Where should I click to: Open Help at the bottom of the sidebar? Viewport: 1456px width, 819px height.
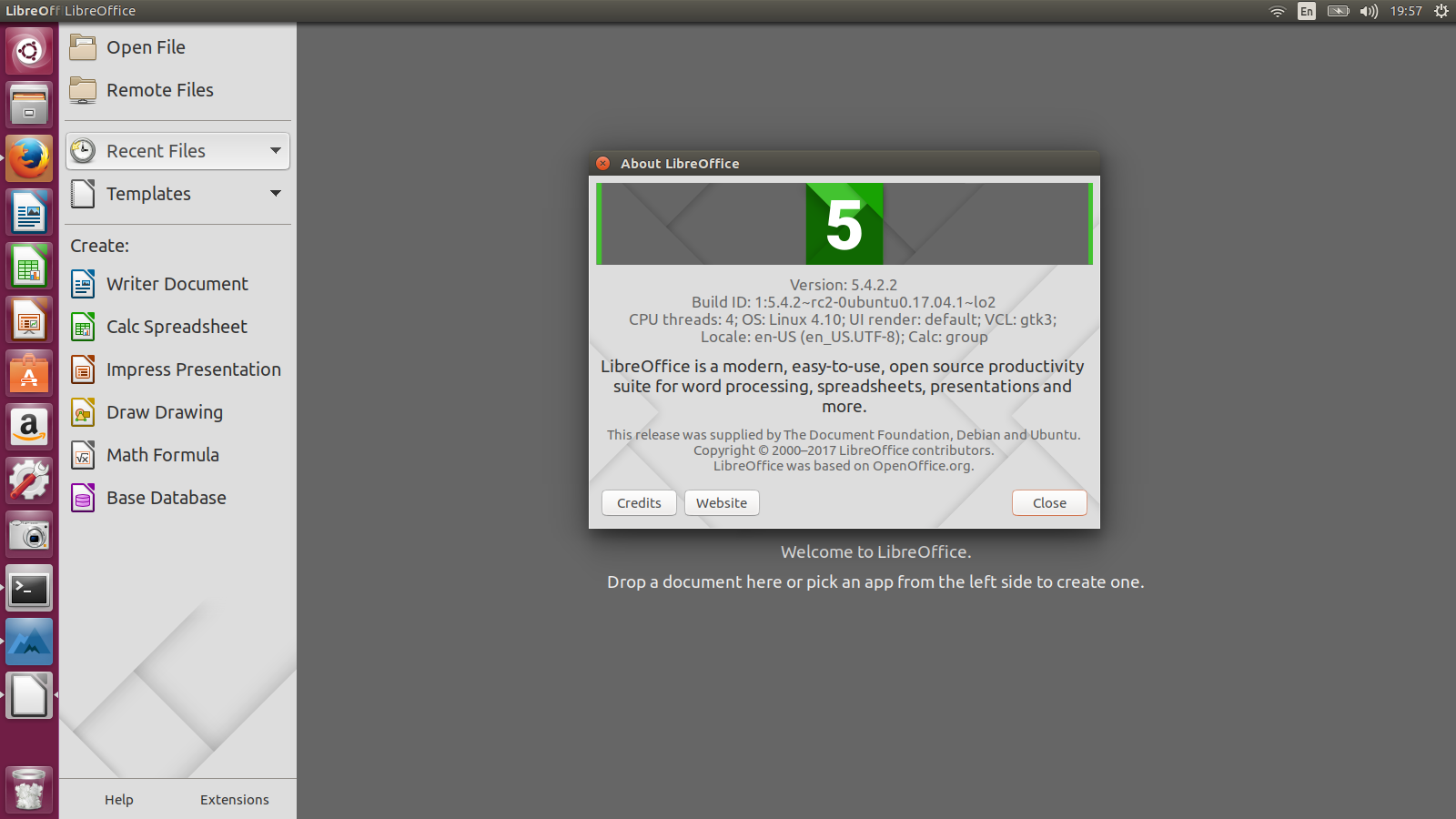tap(119, 800)
